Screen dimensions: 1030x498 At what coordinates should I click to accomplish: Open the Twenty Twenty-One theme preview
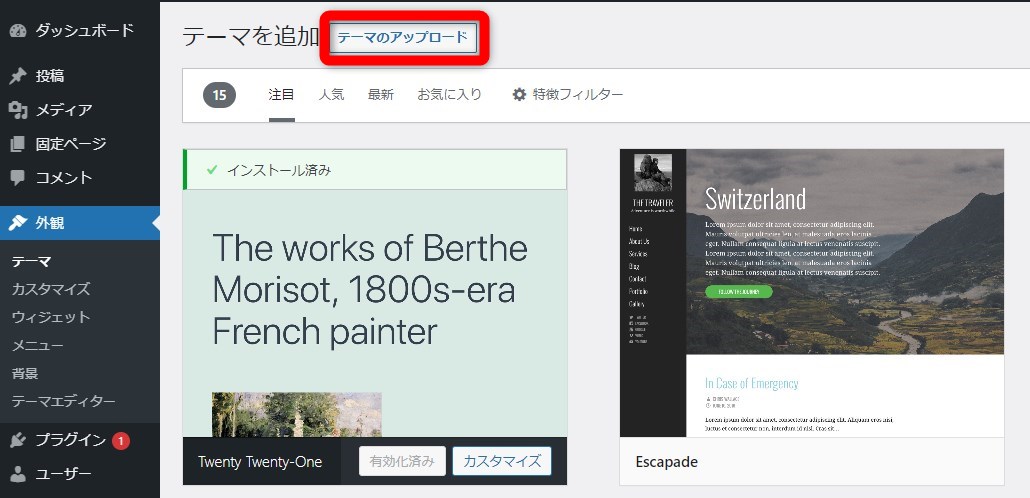click(375, 313)
